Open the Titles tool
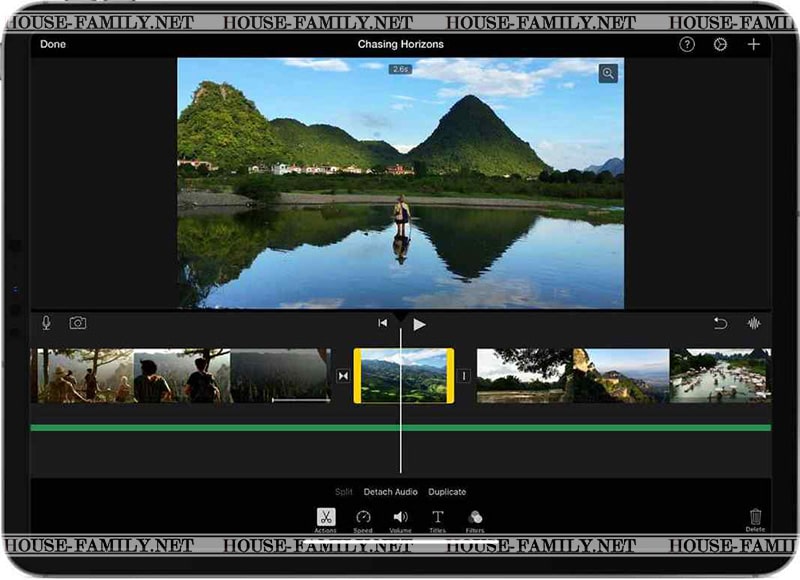800x580 pixels. point(437,520)
